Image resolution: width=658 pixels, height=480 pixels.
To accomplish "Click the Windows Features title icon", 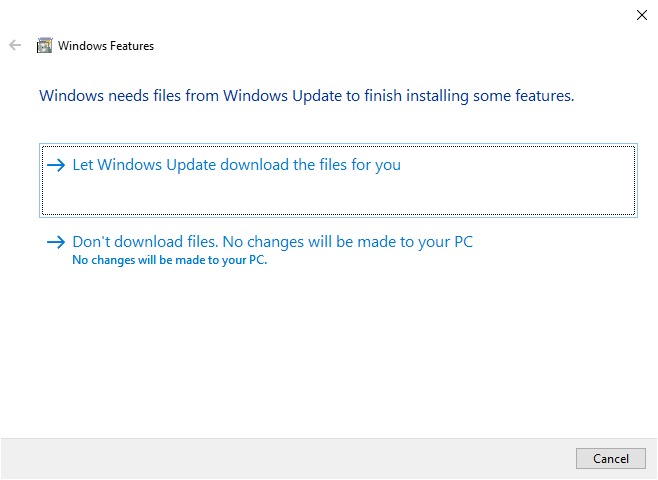I will [44, 45].
